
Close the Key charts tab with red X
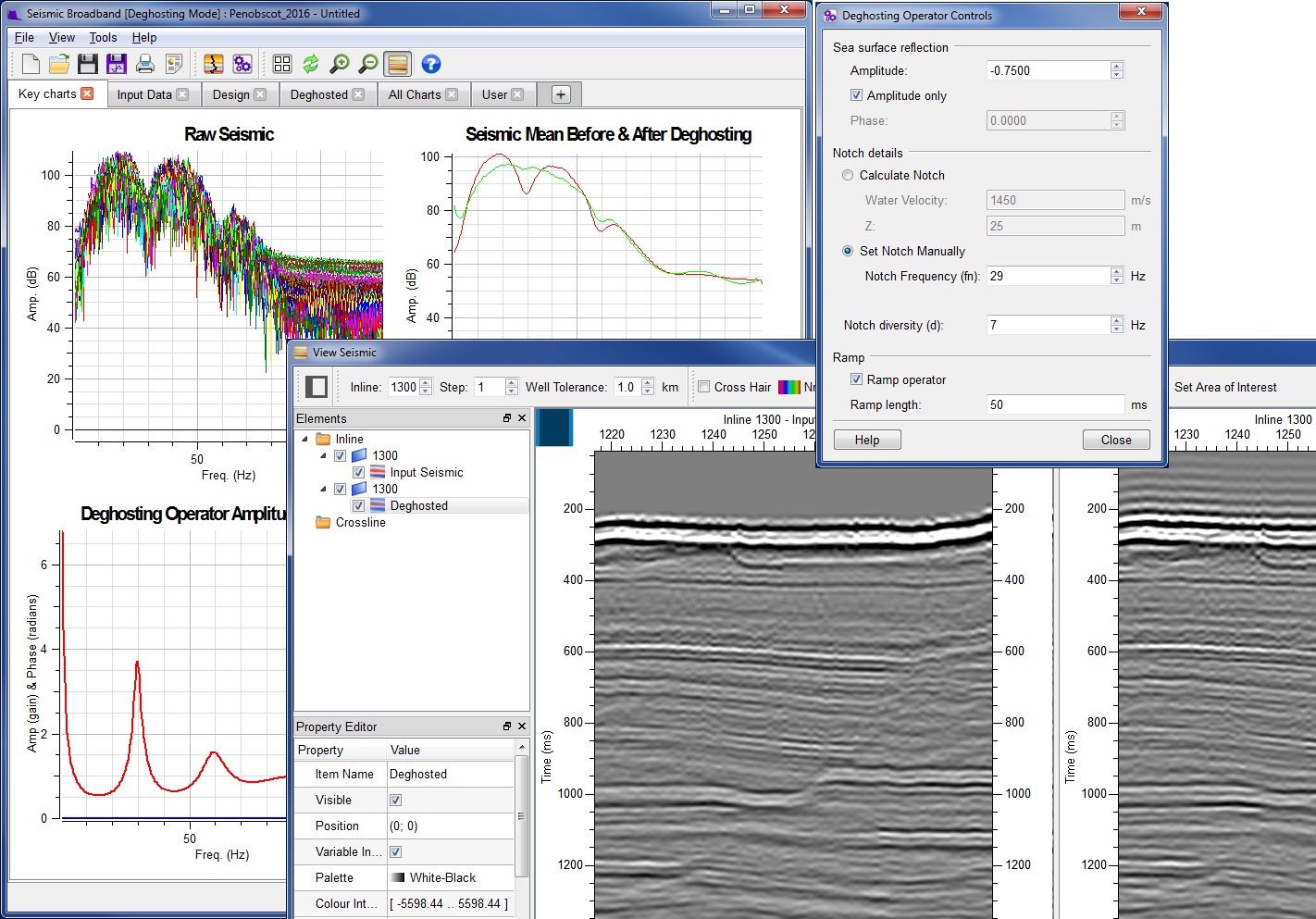(87, 93)
